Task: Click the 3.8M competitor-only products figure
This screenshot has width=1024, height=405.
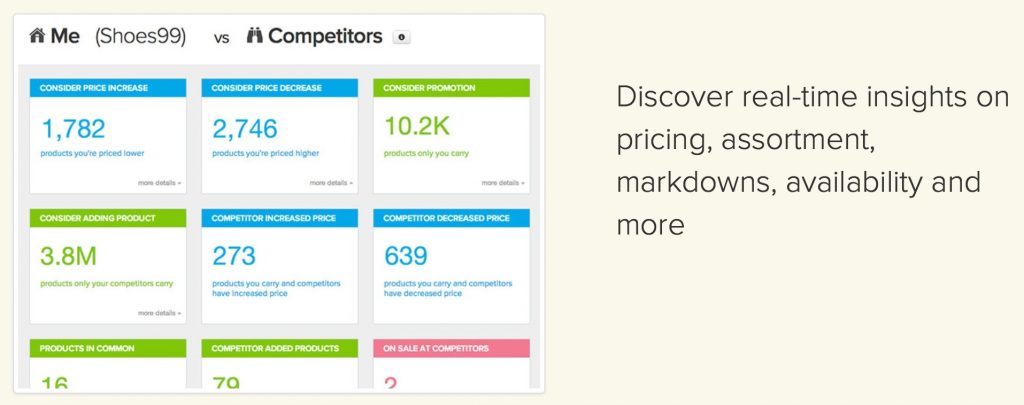Action: pos(68,257)
